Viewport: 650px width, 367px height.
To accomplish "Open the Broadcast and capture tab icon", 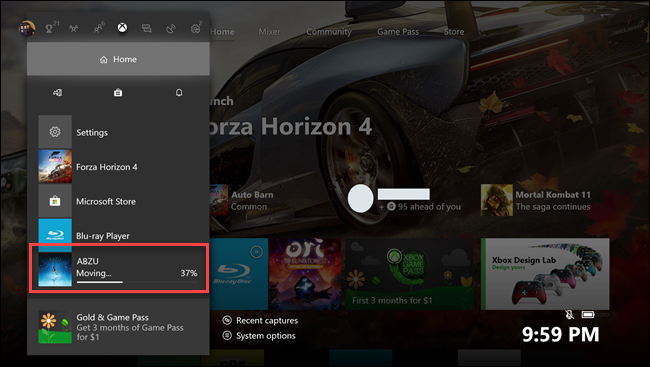I will (171, 28).
